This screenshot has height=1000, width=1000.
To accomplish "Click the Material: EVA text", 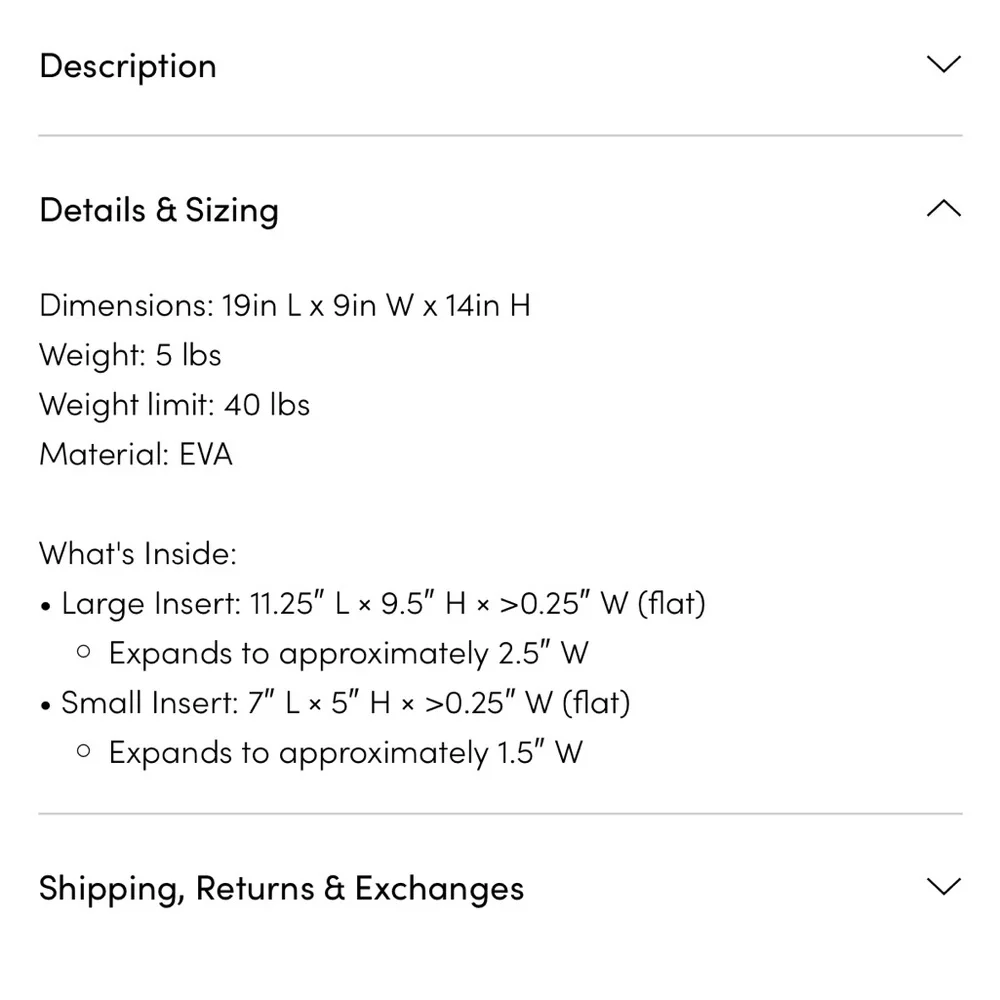I will (x=136, y=454).
